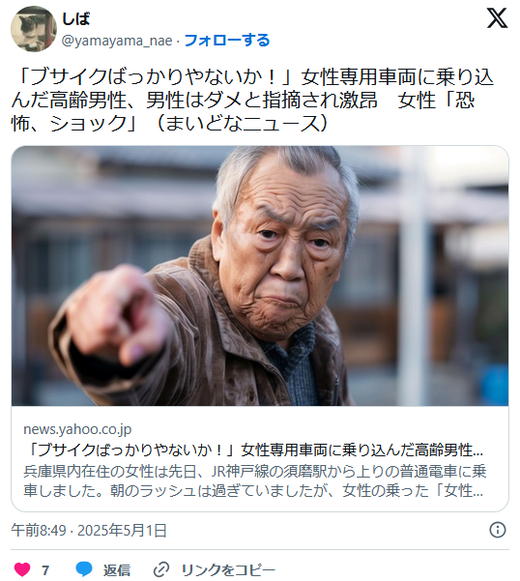Copy the link via リンクをコピー
The height and width of the screenshot is (581, 520).
point(228,570)
